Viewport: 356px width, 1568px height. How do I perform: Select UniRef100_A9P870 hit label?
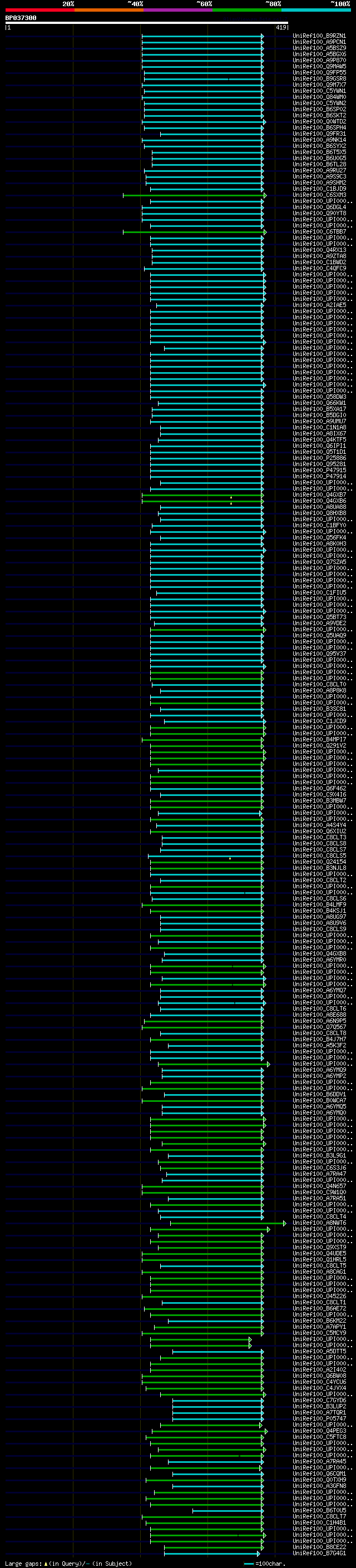[x=319, y=60]
